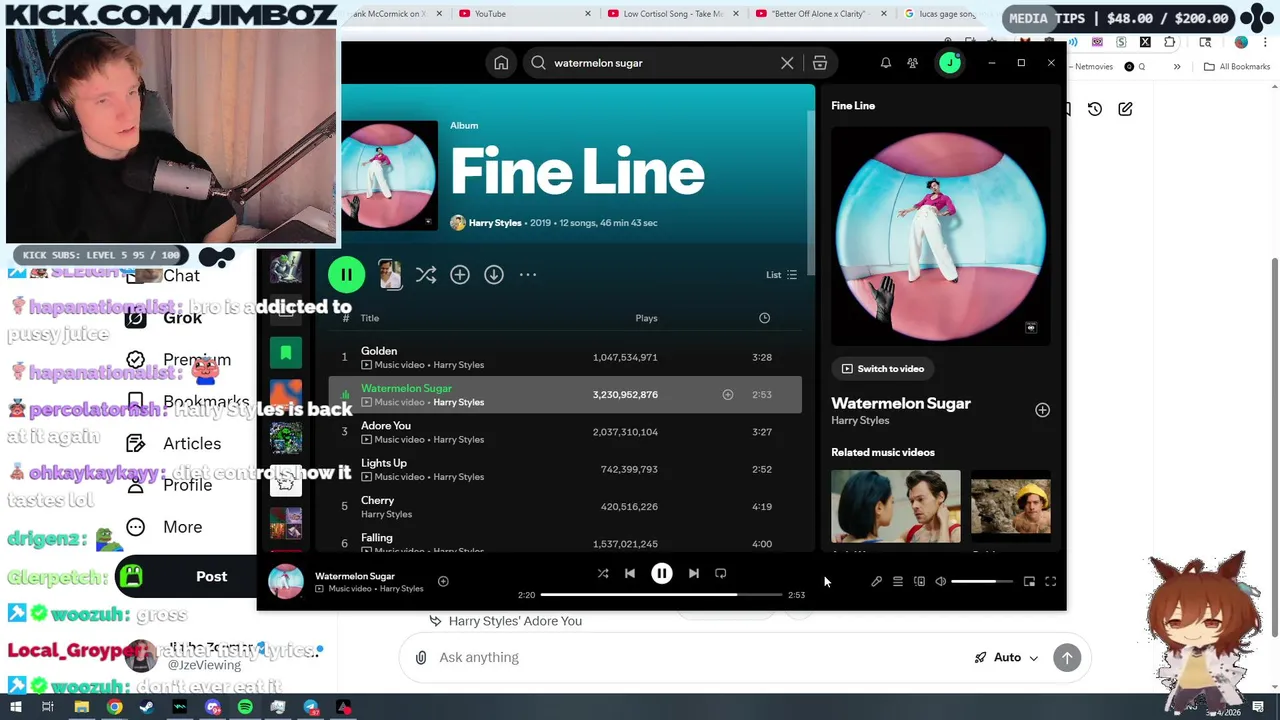Clear the Spotify search with the X icon
The height and width of the screenshot is (720, 1280).
click(787, 63)
